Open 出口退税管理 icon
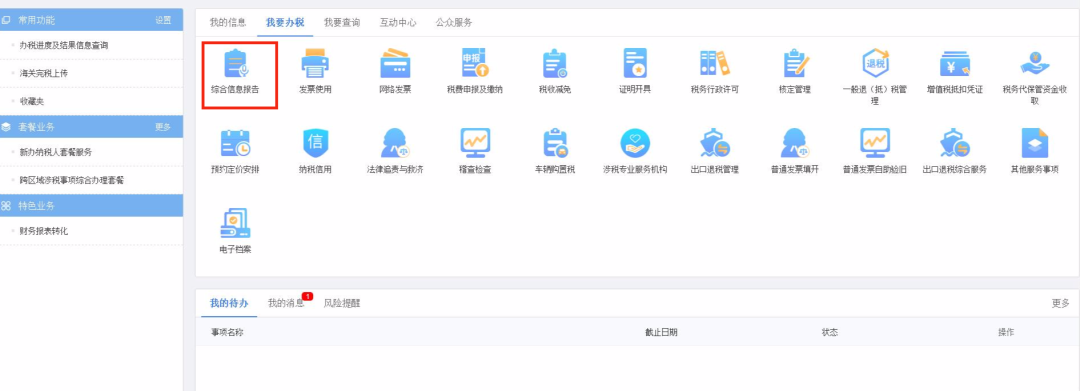Viewport: 1080px width, 391px height. 714,143
